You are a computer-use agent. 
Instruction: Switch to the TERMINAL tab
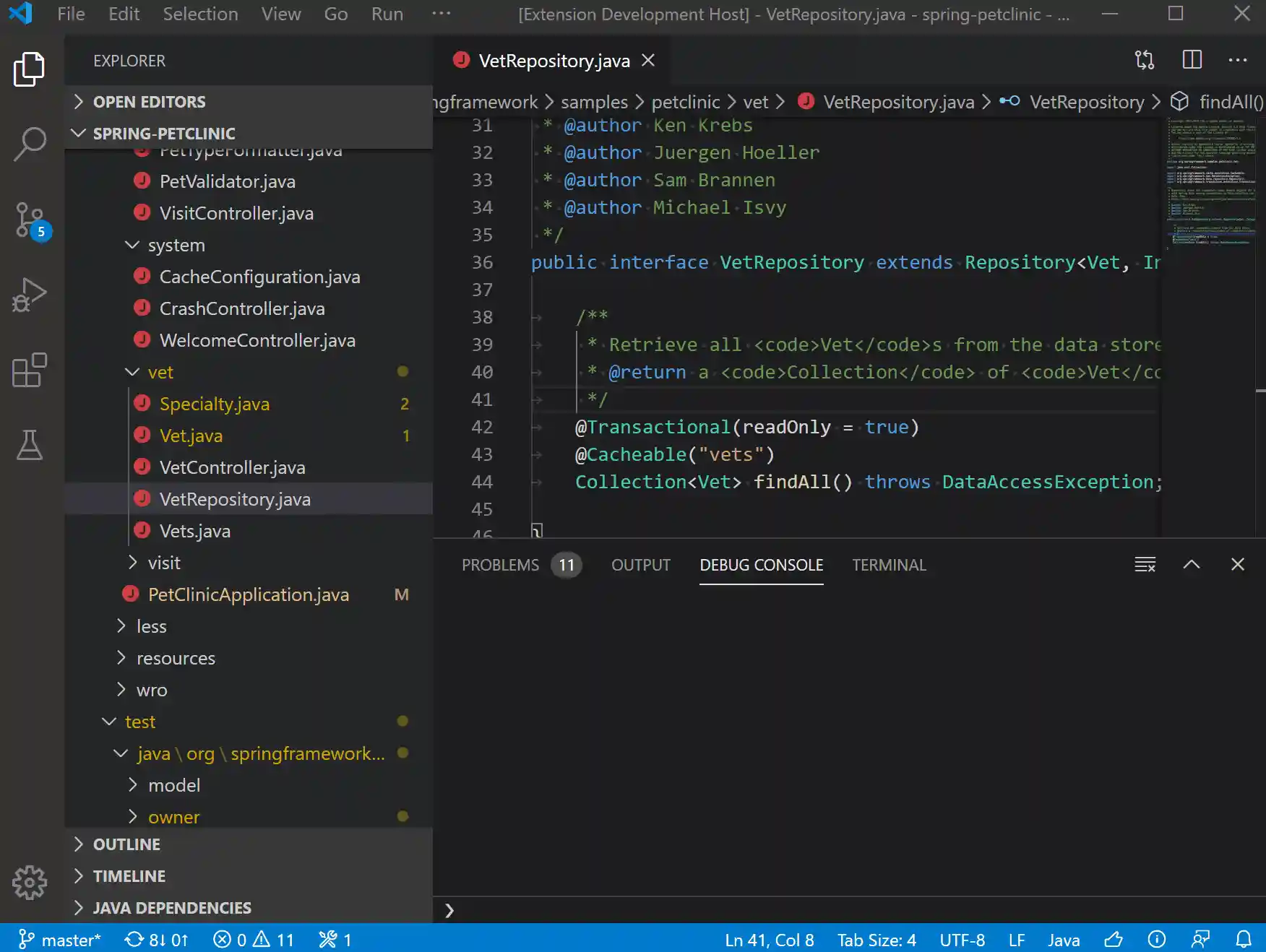(x=889, y=565)
